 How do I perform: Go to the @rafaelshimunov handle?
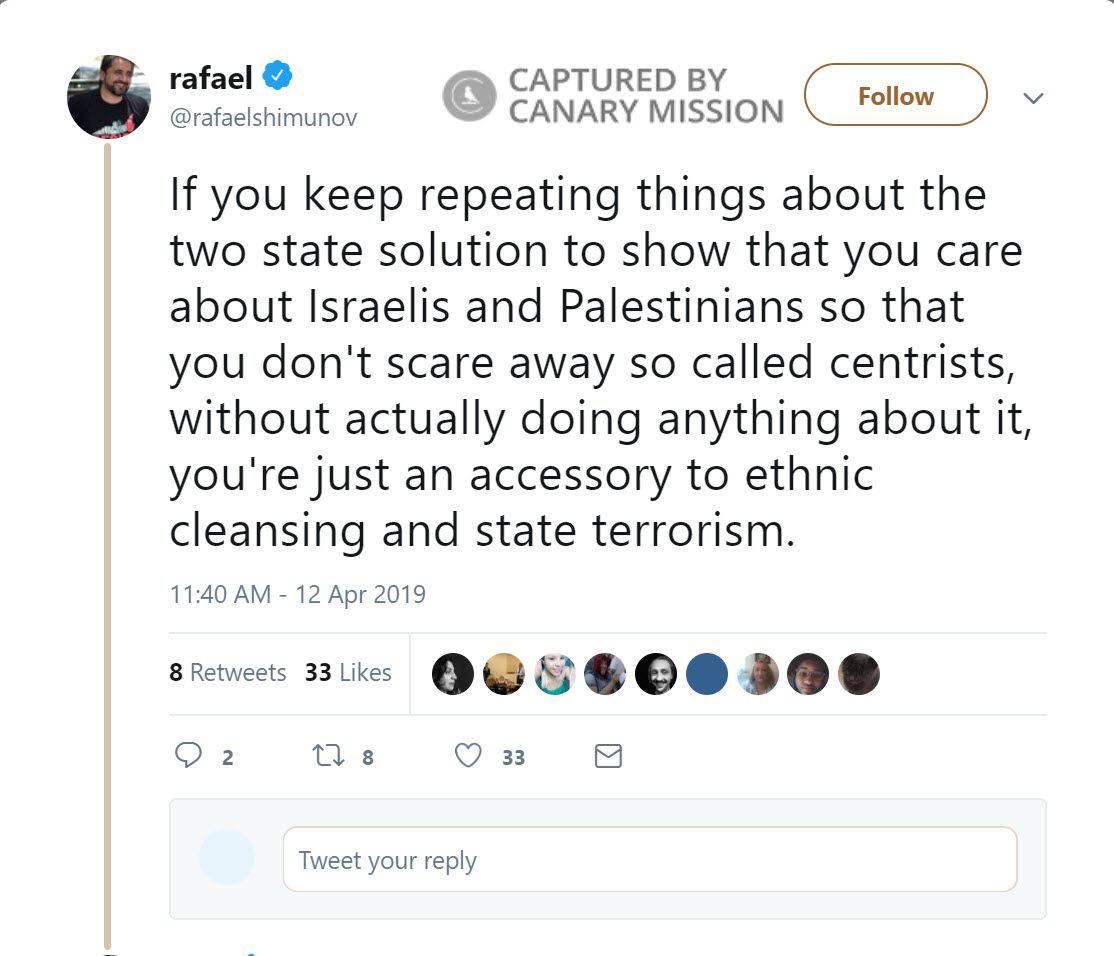[x=263, y=118]
